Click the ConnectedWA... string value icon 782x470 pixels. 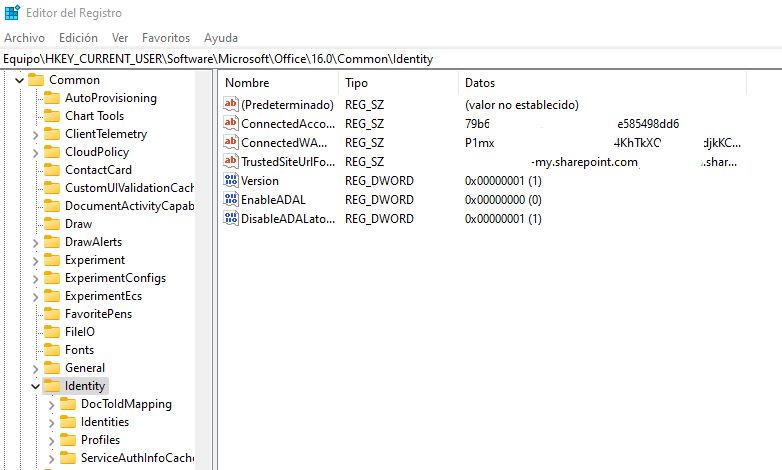click(x=230, y=142)
